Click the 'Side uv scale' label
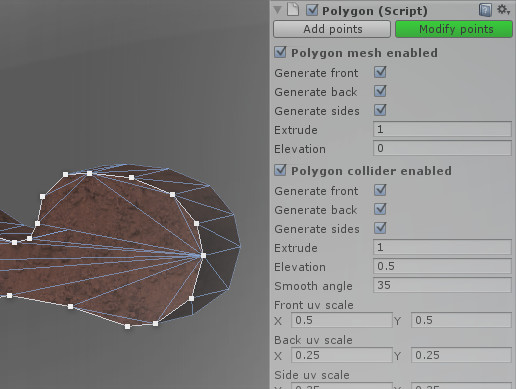Image resolution: width=516 pixels, height=389 pixels. (312, 375)
